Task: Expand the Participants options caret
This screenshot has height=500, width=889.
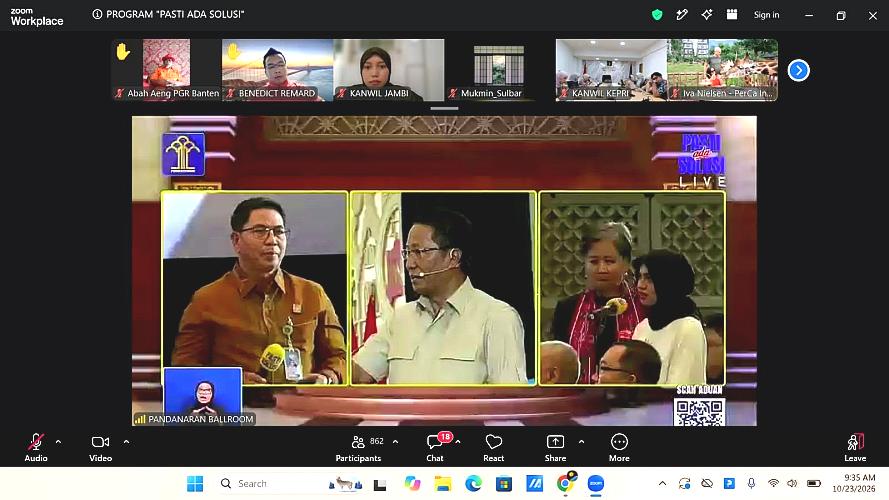Action: (395, 442)
